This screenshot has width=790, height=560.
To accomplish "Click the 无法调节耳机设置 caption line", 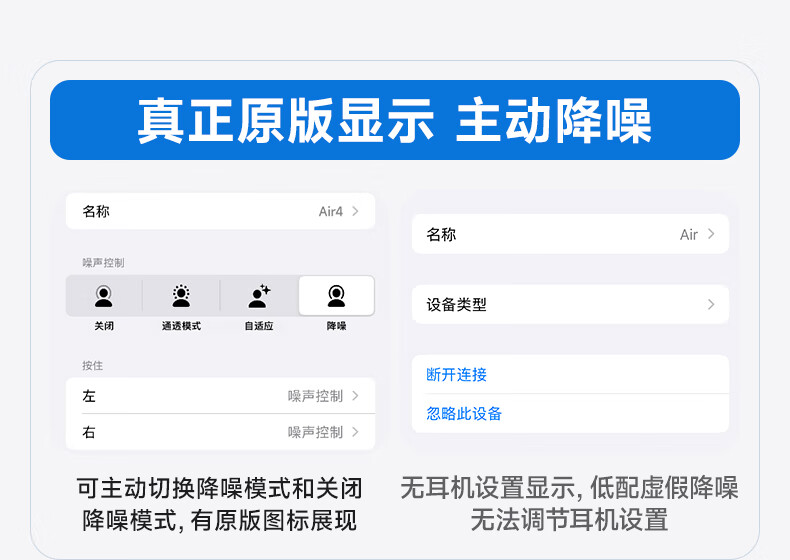I will click(570, 520).
